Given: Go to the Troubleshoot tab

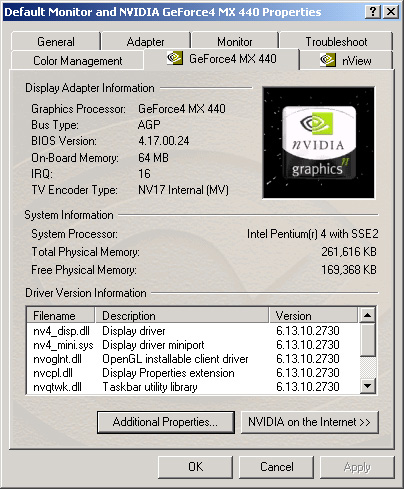Looking at the screenshot, I should (x=336, y=42).
